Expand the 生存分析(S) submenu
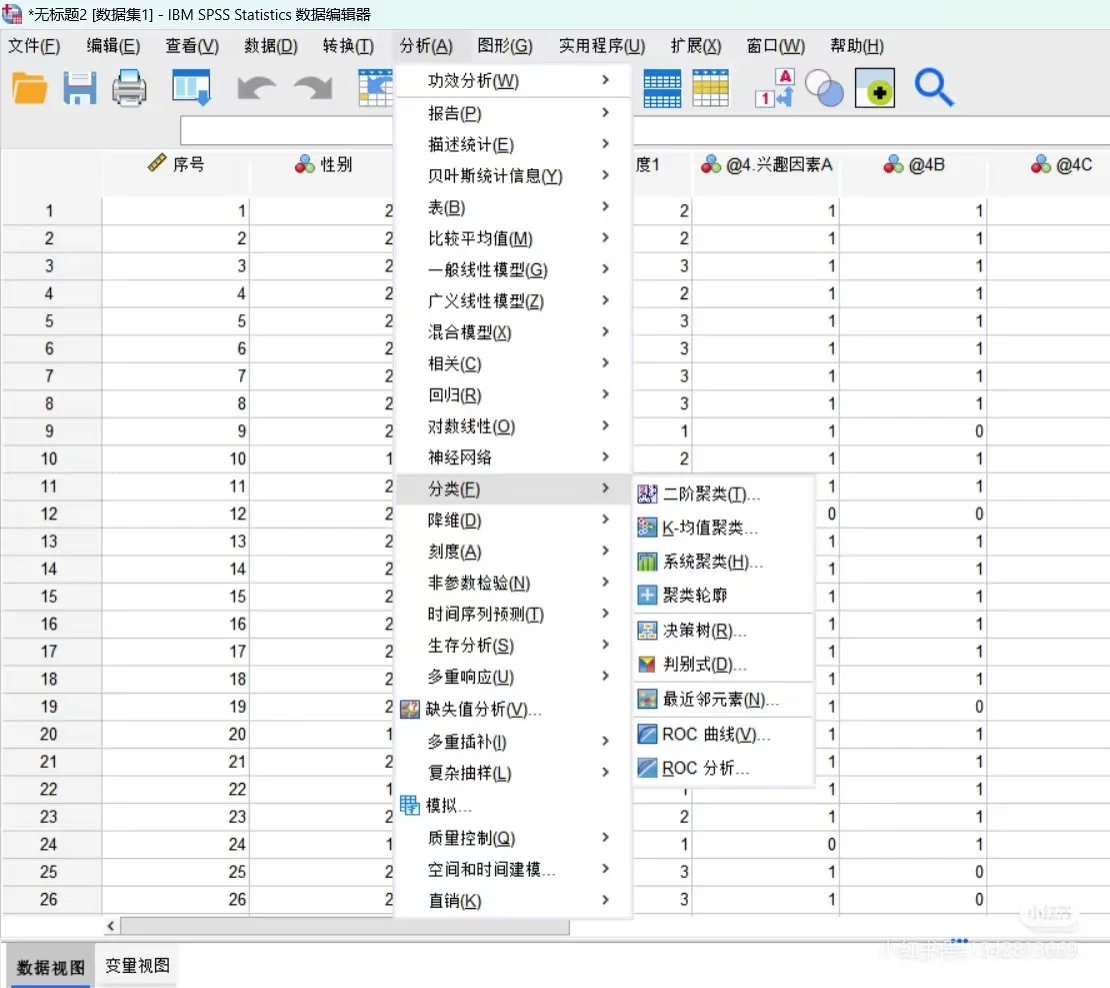The height and width of the screenshot is (988, 1110). pos(513,645)
